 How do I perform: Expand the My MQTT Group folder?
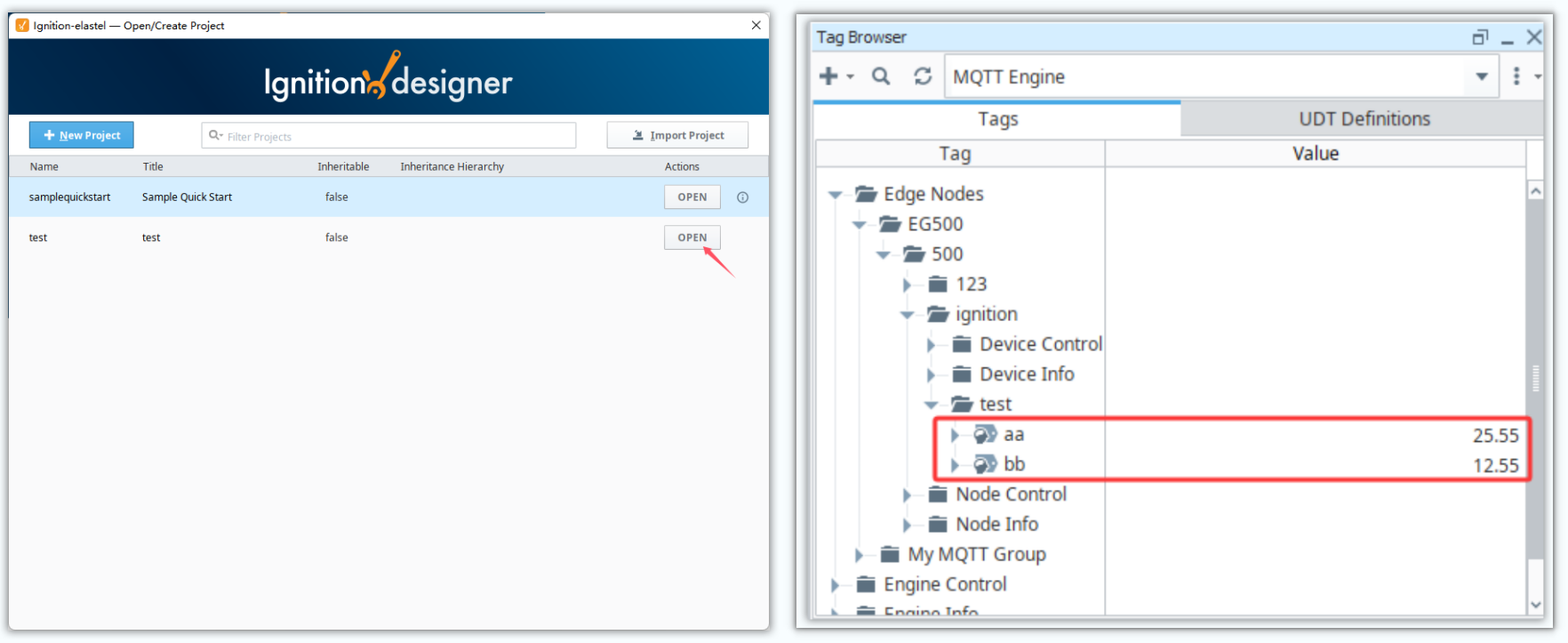click(859, 555)
